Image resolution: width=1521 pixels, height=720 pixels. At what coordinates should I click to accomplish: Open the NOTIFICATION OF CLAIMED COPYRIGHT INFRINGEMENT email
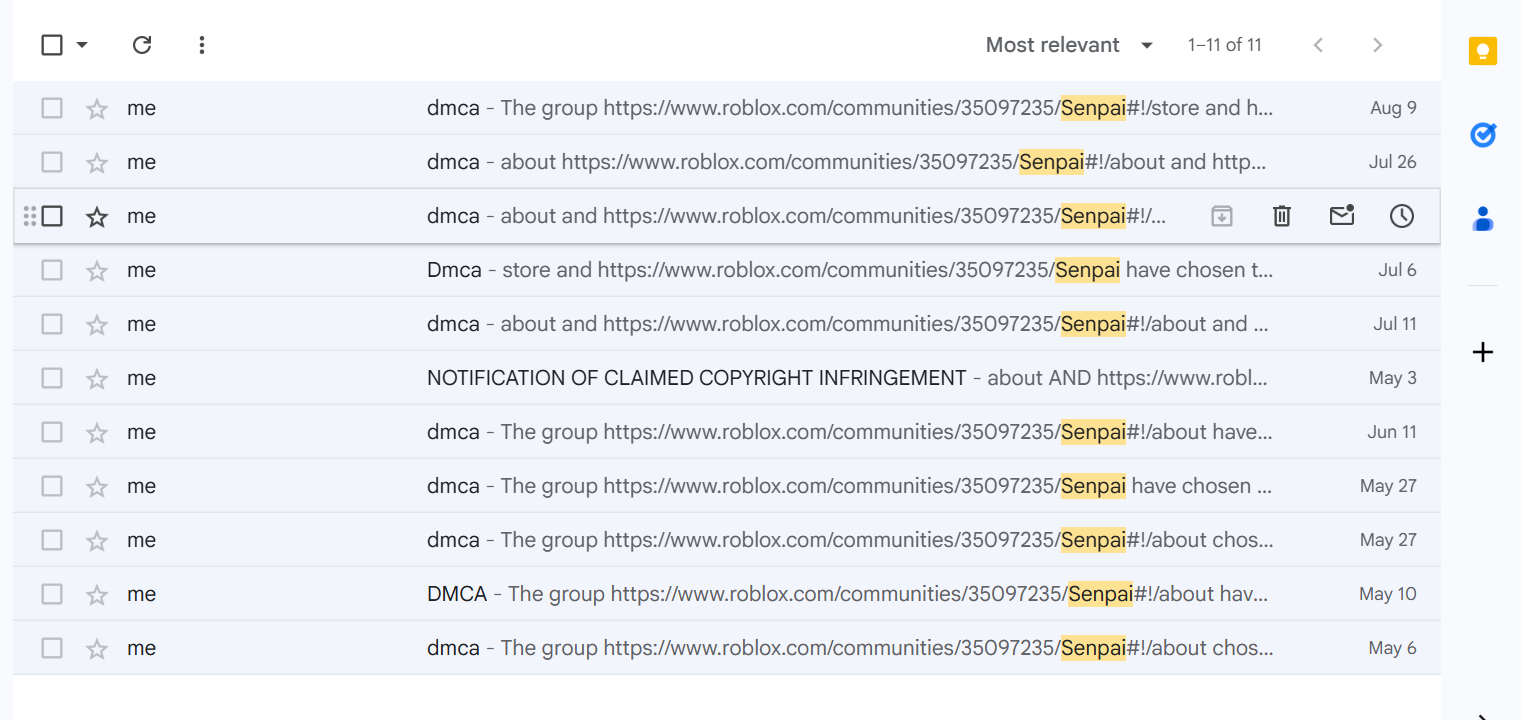tap(696, 378)
